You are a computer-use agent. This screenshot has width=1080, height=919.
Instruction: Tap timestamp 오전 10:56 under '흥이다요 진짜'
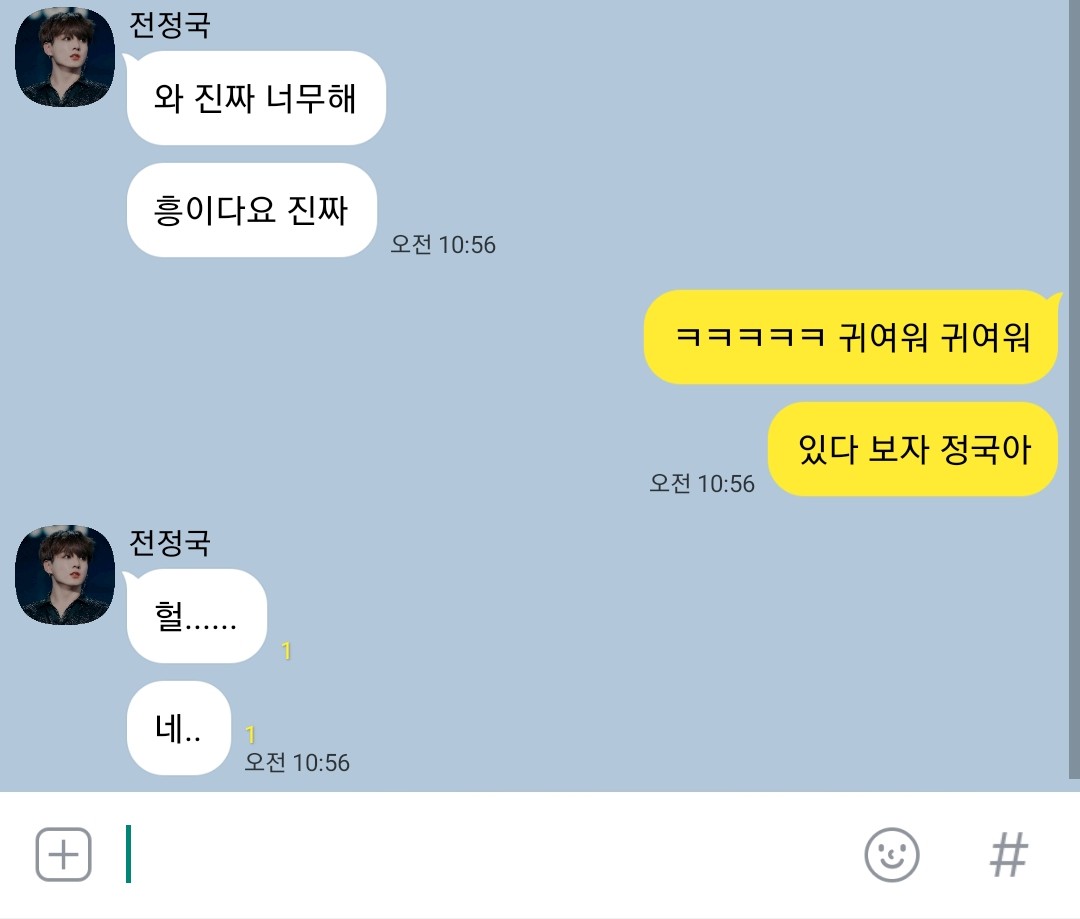coord(443,245)
